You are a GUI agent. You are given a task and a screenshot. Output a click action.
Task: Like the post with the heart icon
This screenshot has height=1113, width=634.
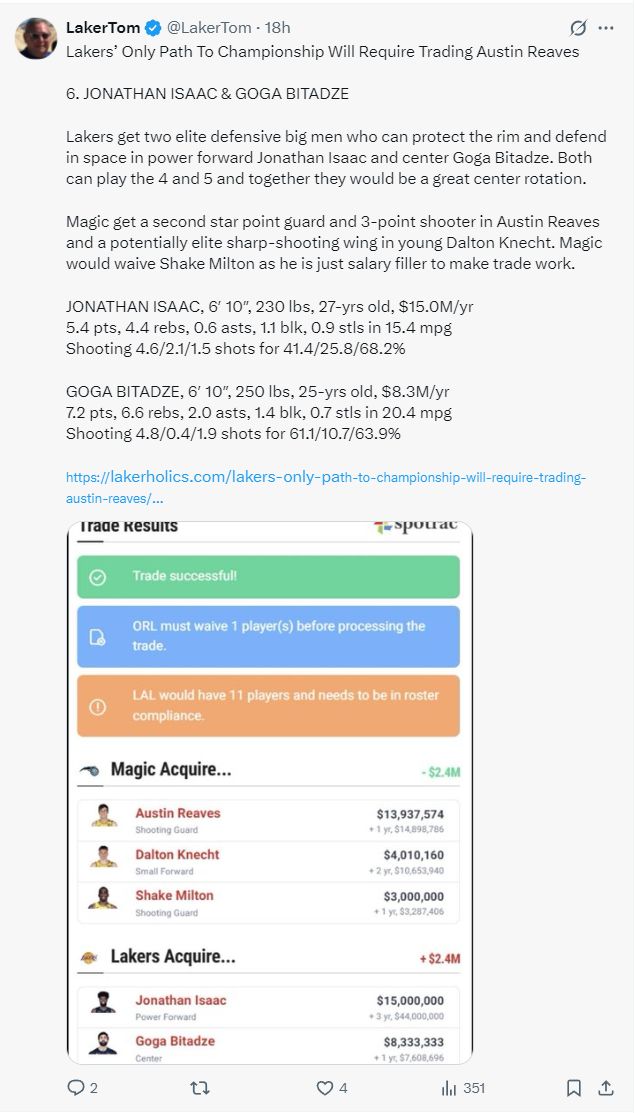coord(324,1087)
